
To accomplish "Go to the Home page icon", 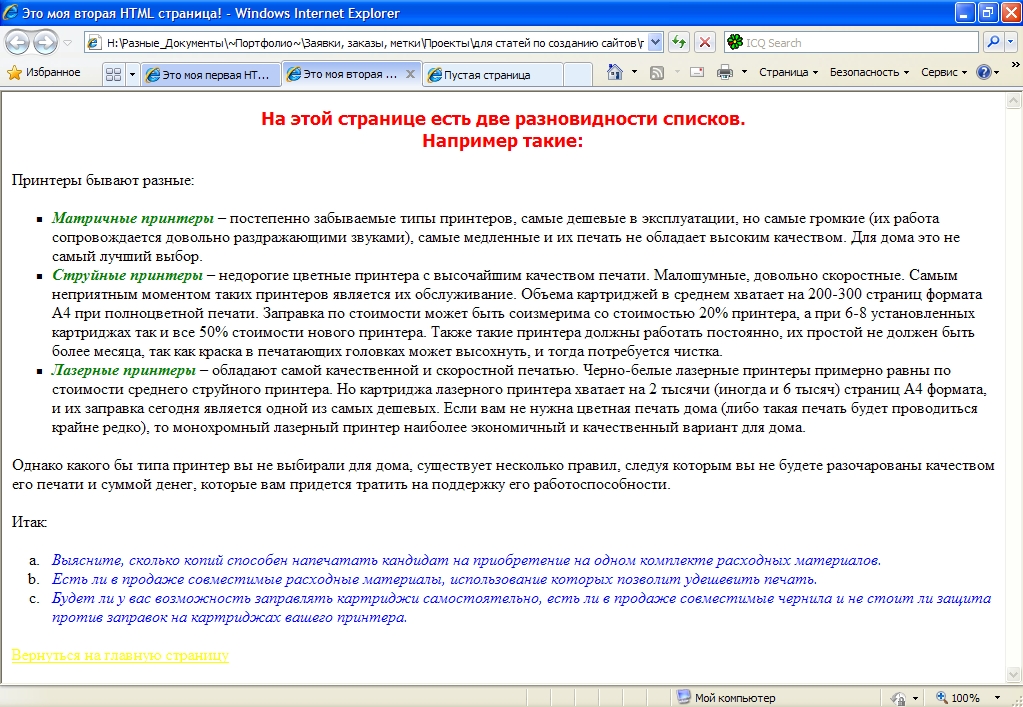I will tap(615, 72).
